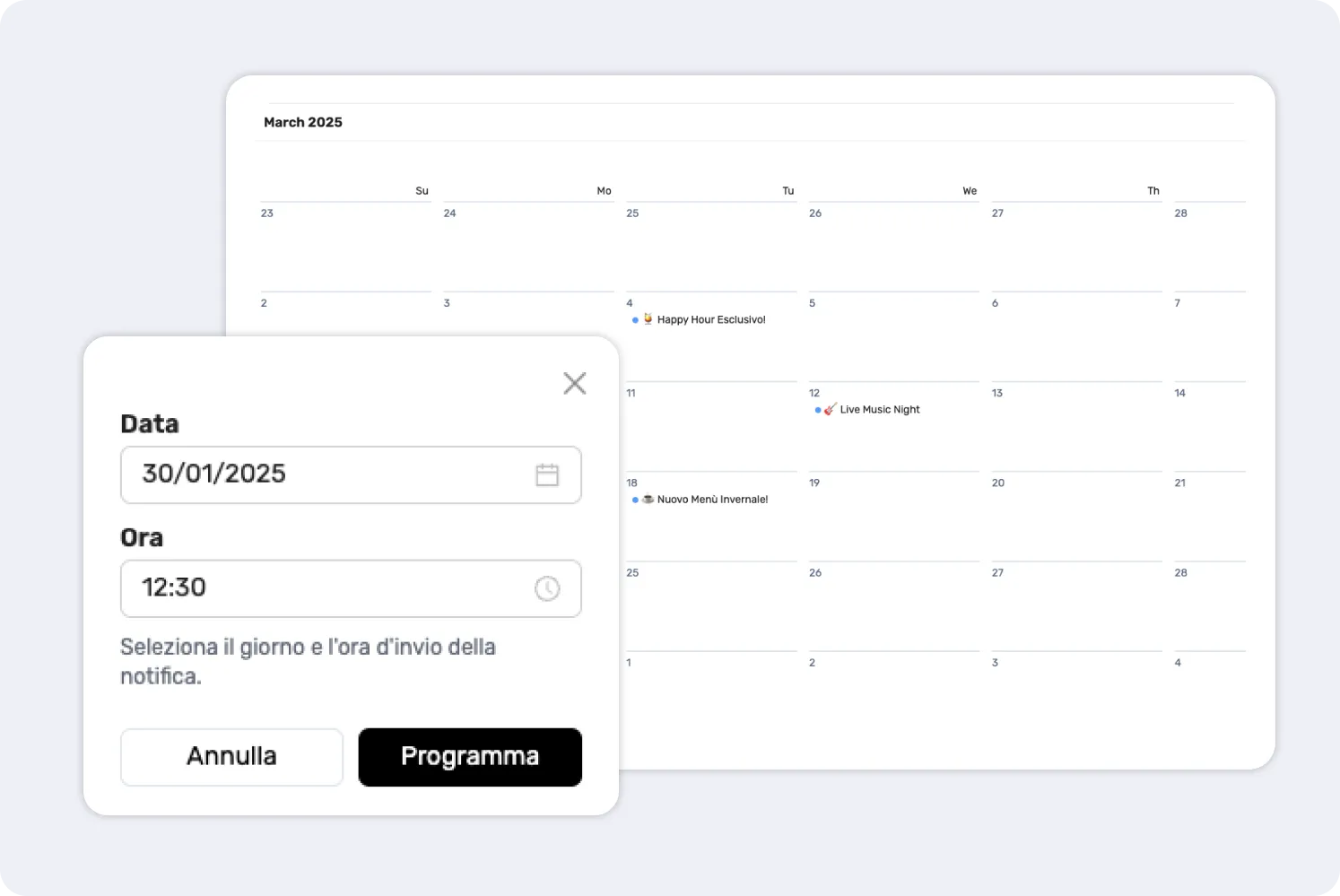The width and height of the screenshot is (1340, 896).
Task: Click blue dot beside Happy Hour Esclusivo
Action: (635, 320)
